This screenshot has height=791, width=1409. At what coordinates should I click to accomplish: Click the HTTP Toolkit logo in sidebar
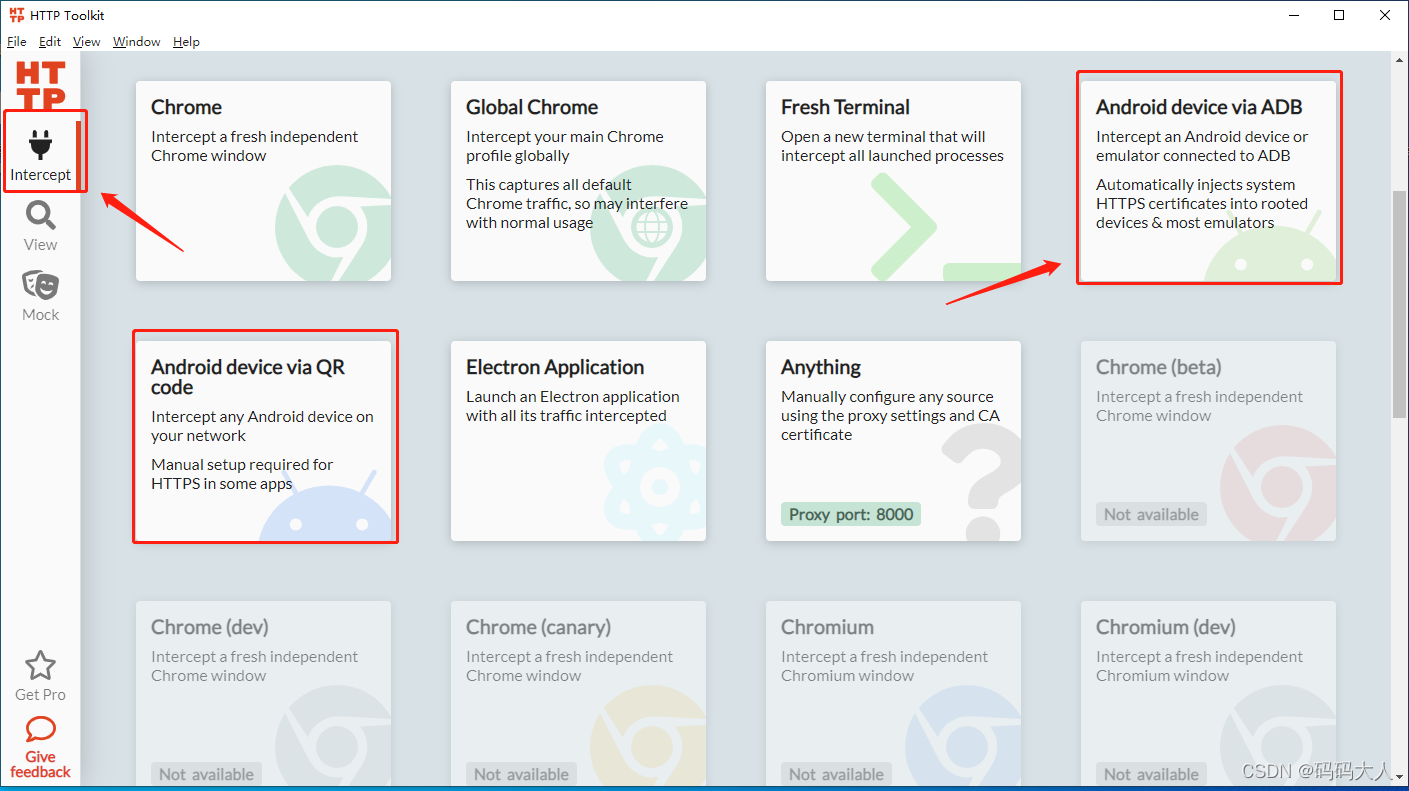tap(41, 84)
